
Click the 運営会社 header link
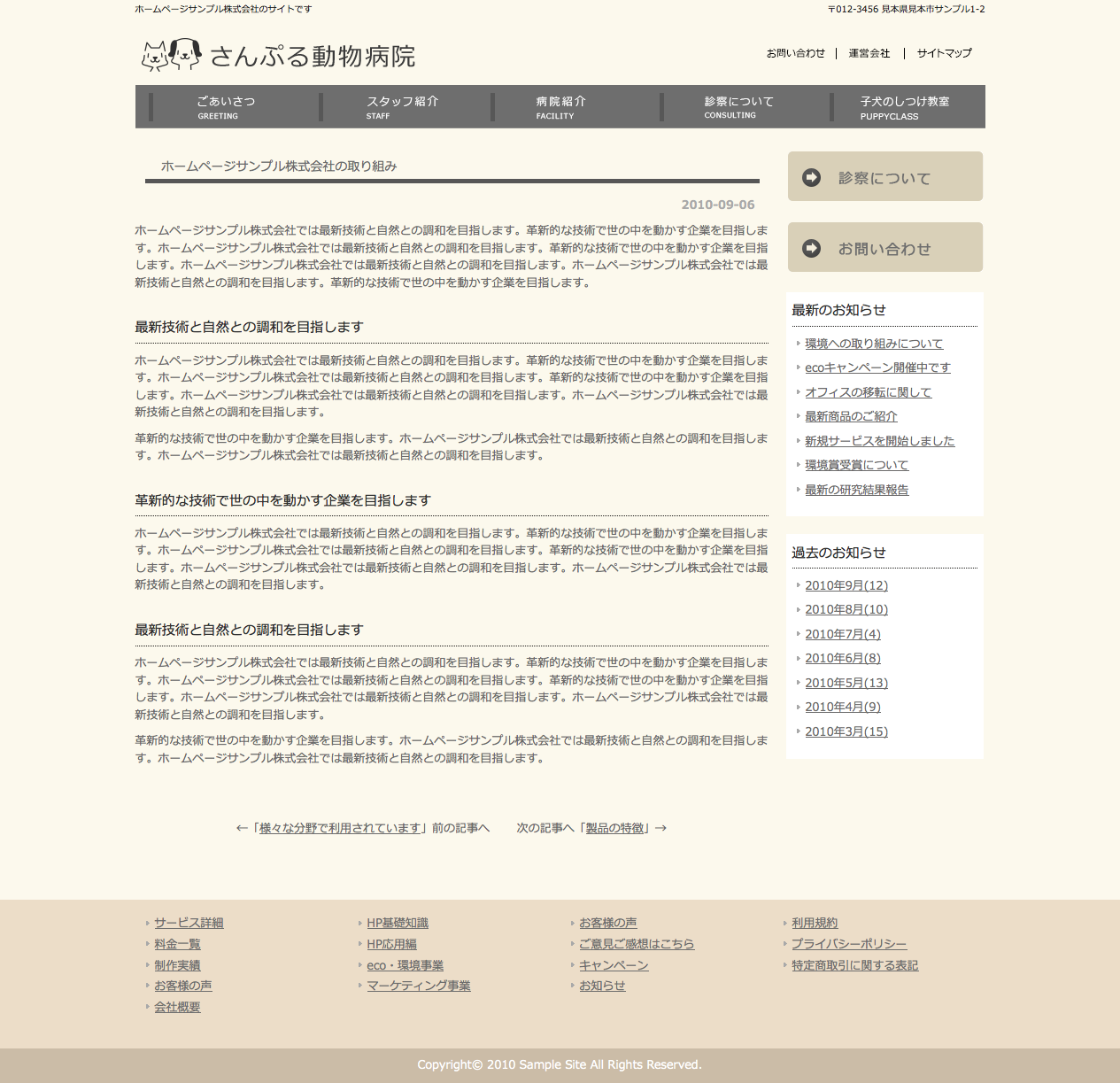pyautogui.click(x=869, y=53)
